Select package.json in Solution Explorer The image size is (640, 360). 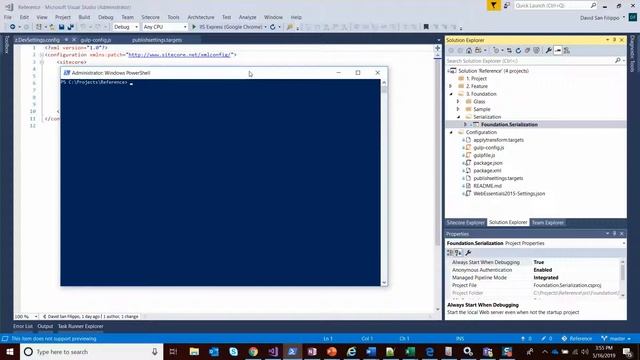pyautogui.click(x=488, y=163)
